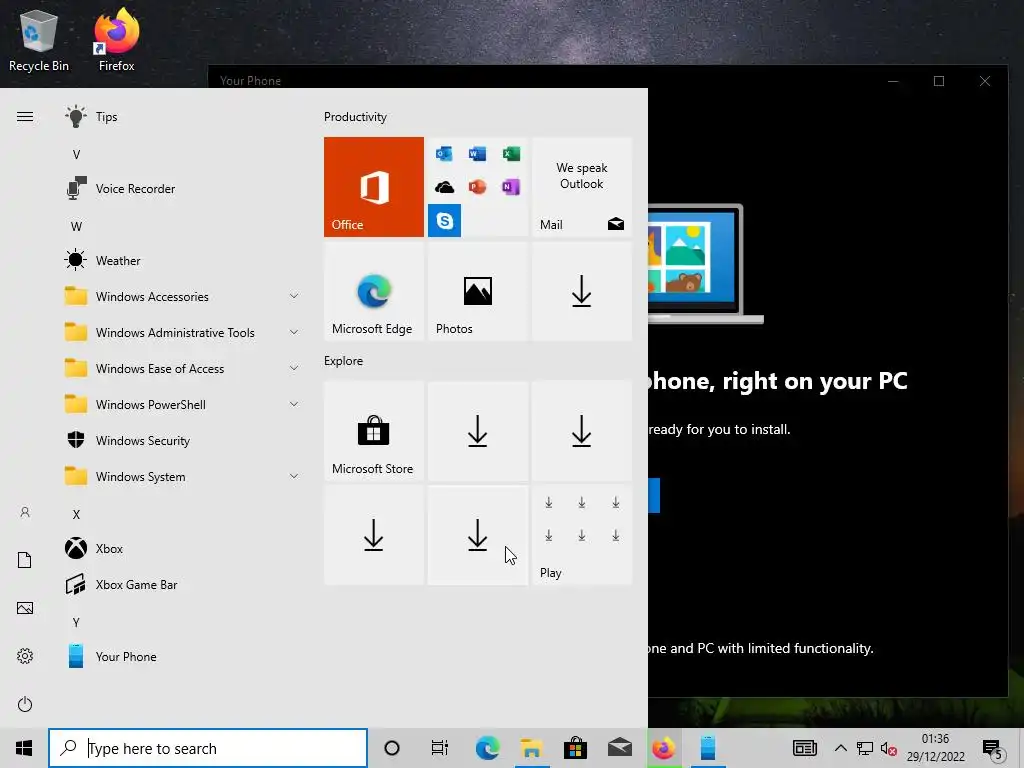Open Documents from Start sidebar
1024x768 pixels.
(x=25, y=560)
